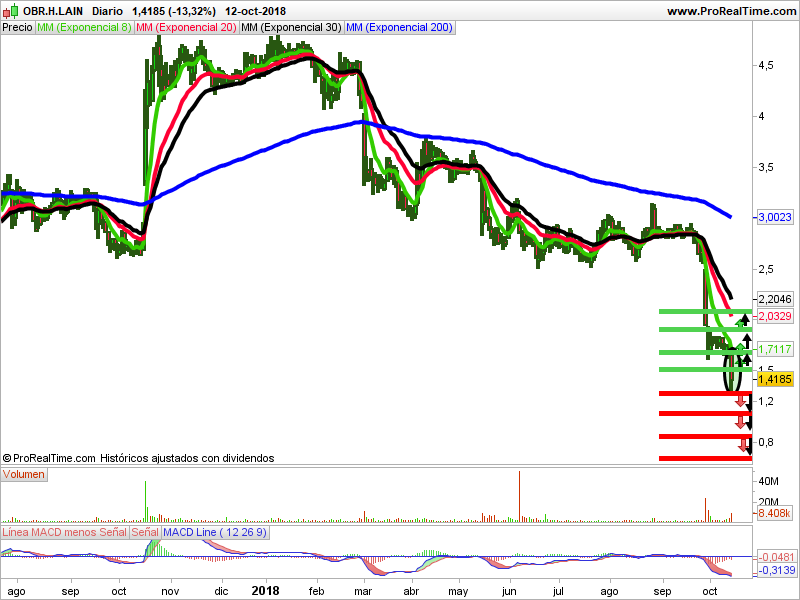This screenshot has width=800, height=600.
Task: Click the MM (Exponencial 200) label
Action: 399,28
